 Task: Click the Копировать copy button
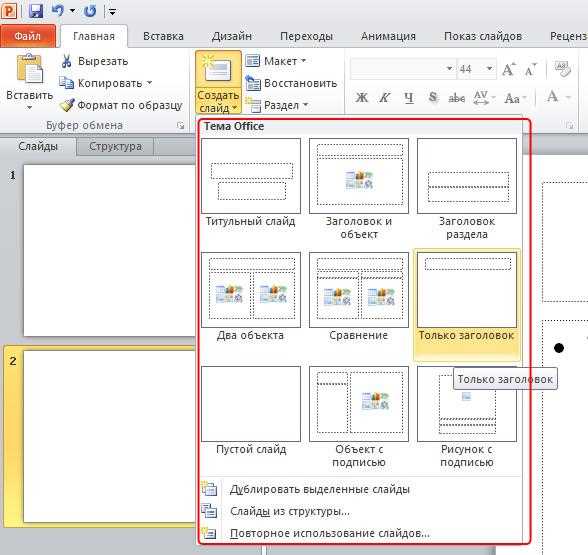[x=101, y=83]
